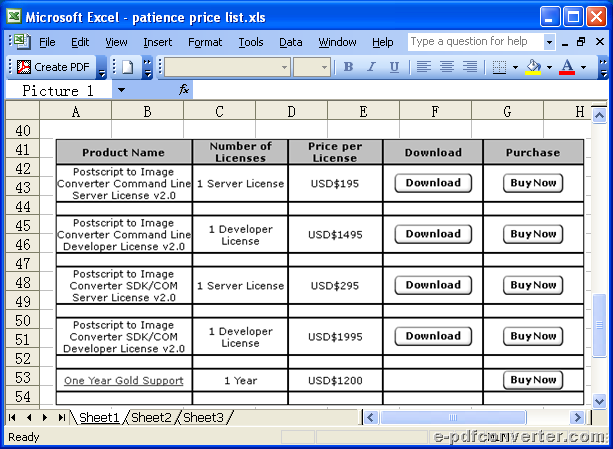Image resolution: width=613 pixels, height=449 pixels.
Task: Jump to last sheet tab arrow
Action: [x=61, y=418]
